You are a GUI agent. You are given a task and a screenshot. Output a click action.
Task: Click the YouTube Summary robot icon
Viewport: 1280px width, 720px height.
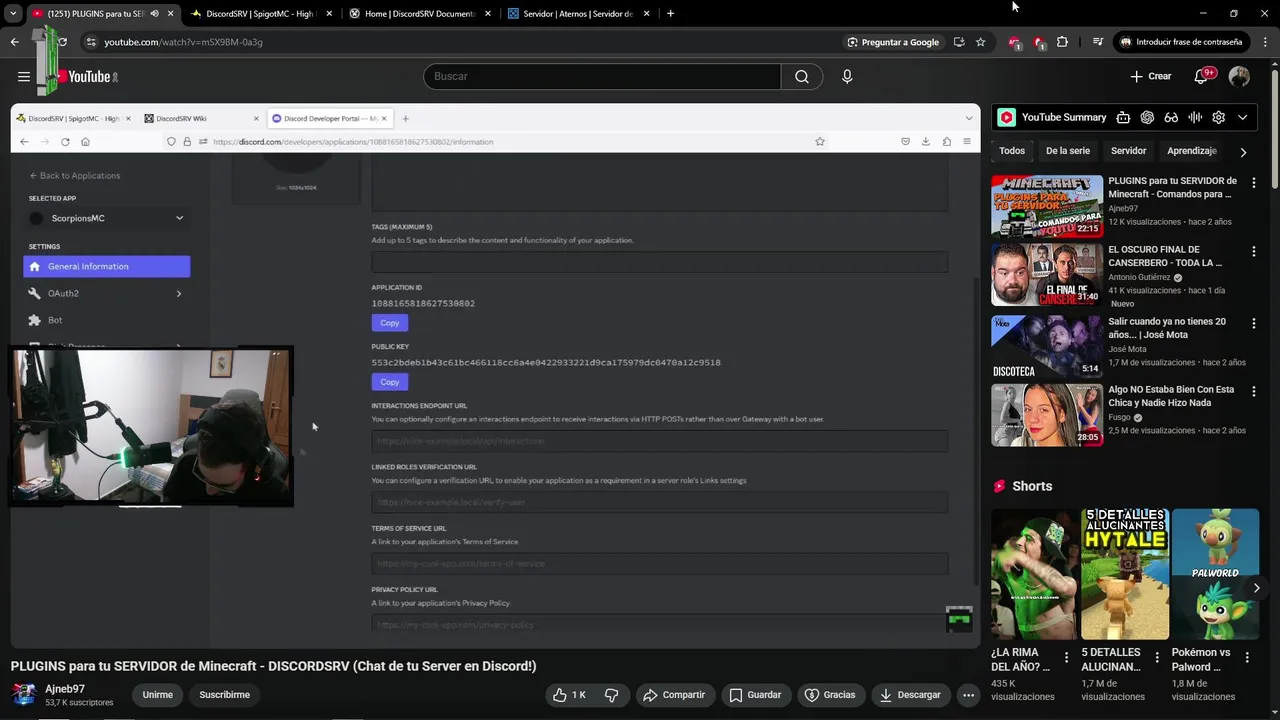point(1123,117)
